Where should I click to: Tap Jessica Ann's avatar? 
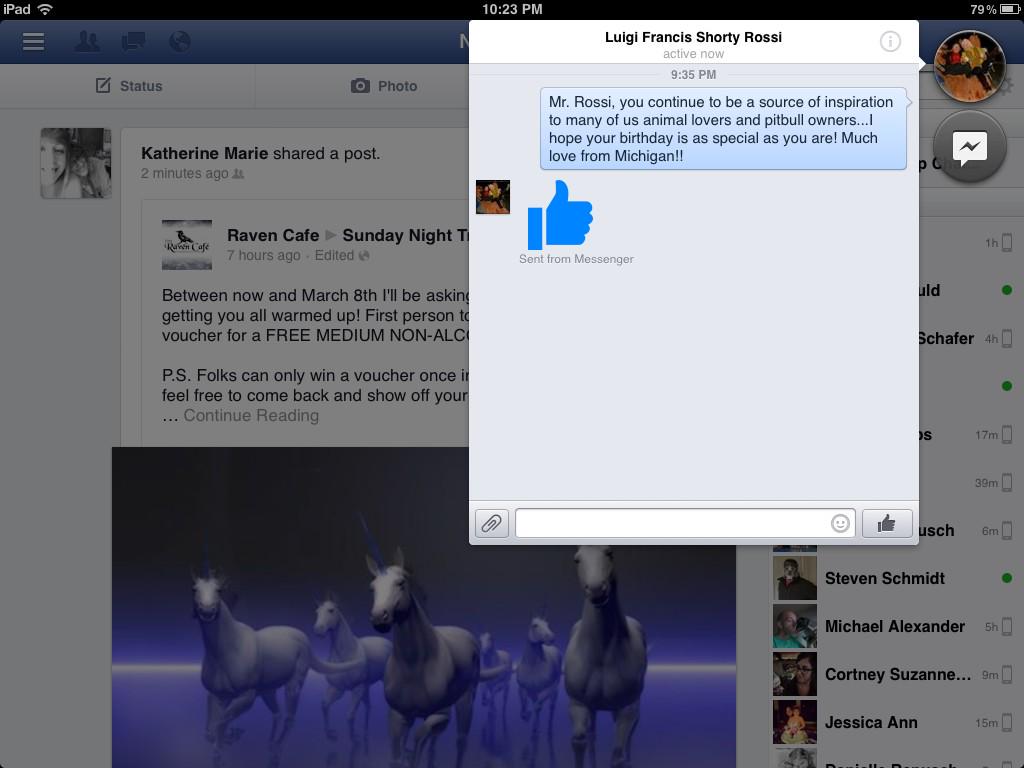tap(795, 722)
